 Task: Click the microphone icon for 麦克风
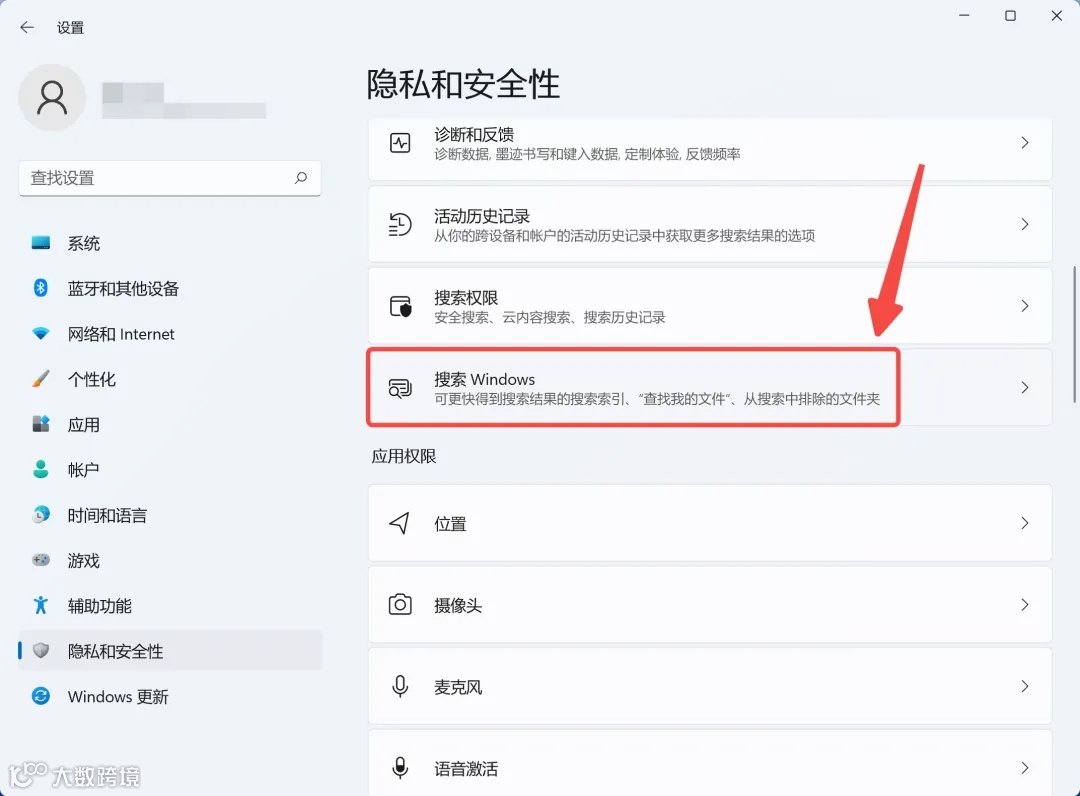[x=400, y=686]
